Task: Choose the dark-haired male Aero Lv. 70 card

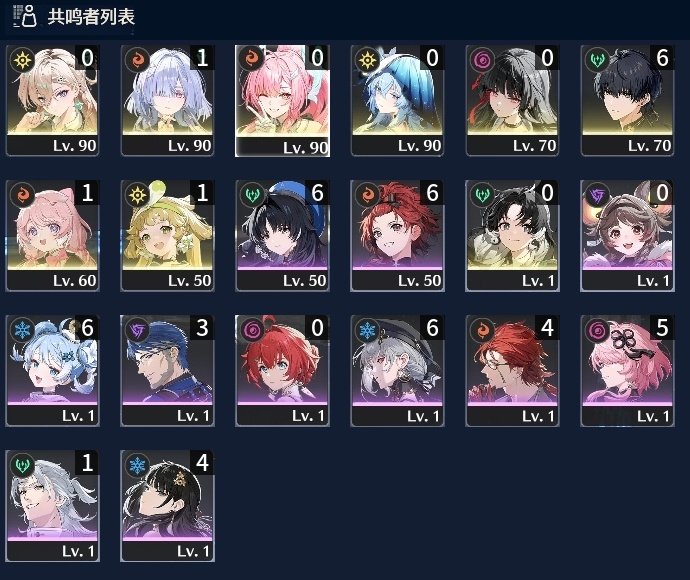Action: 628,101
